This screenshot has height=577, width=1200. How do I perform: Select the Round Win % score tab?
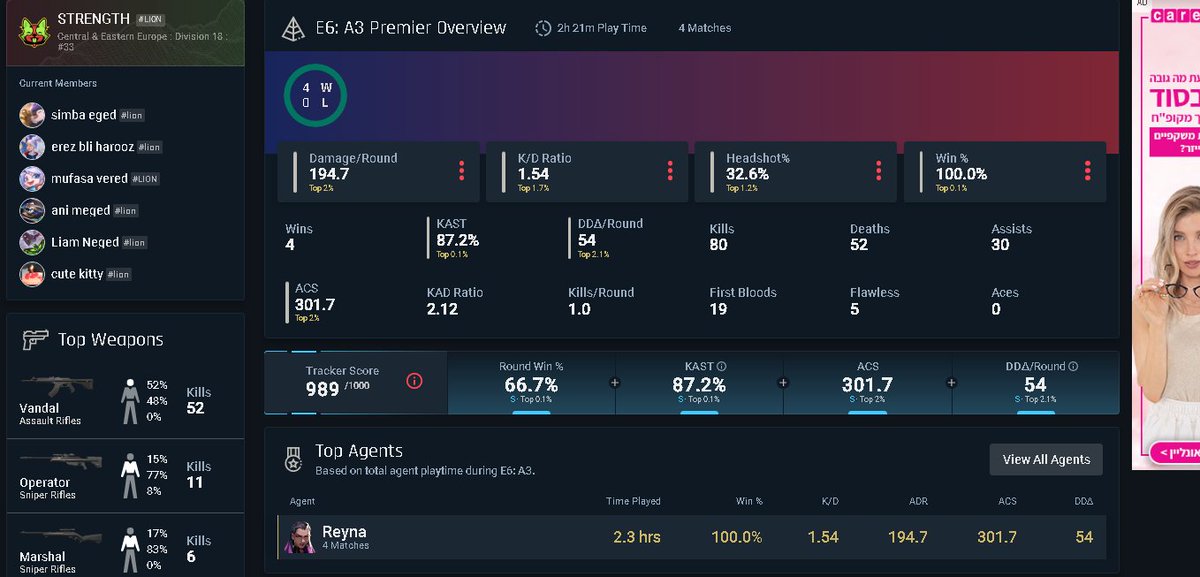pos(531,383)
